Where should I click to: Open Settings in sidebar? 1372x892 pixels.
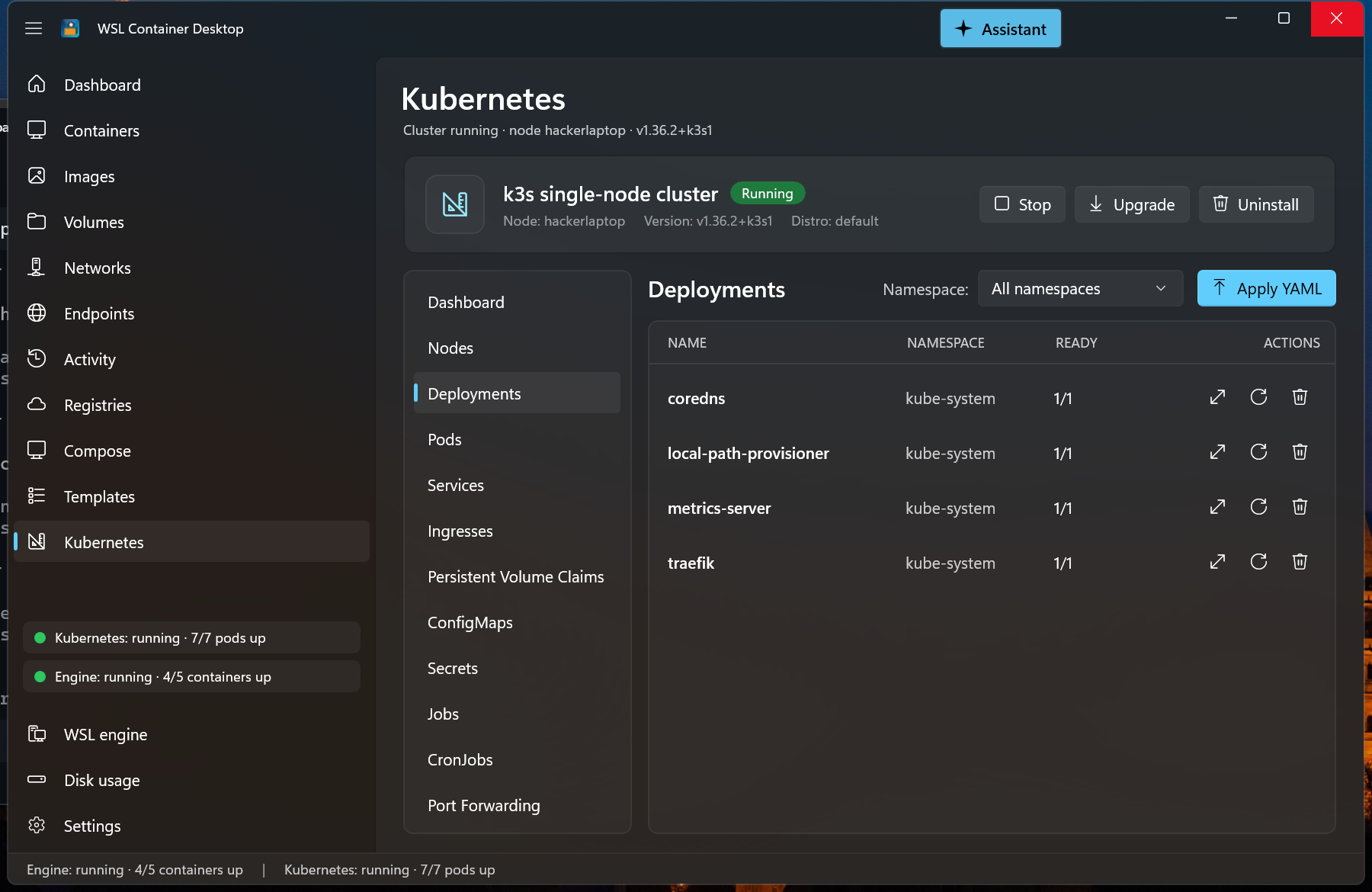coord(191,826)
